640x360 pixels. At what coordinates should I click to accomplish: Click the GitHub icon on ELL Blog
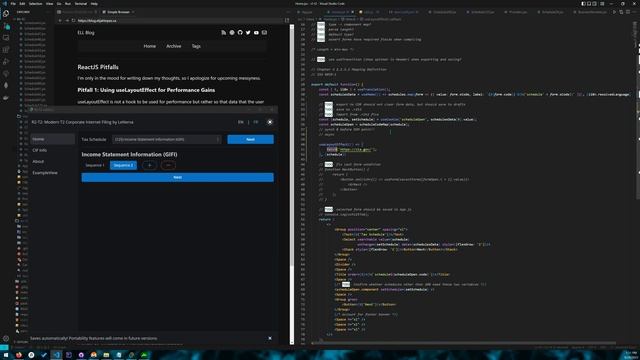[240, 33]
